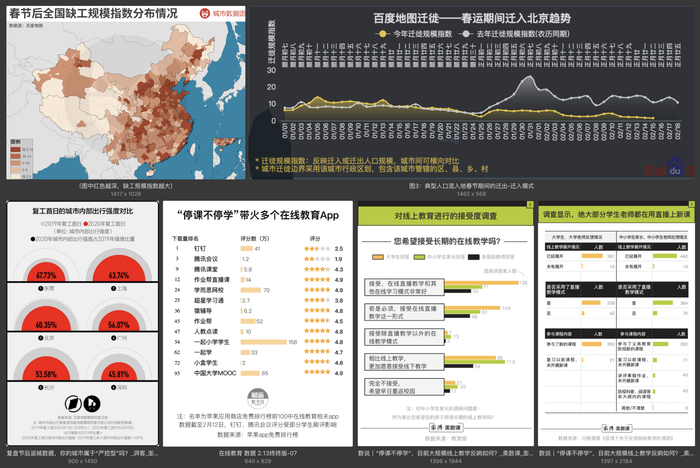Open the online education App ranking thumbnail
The height and width of the screenshot is (468, 700).
pyautogui.click(x=258, y=323)
